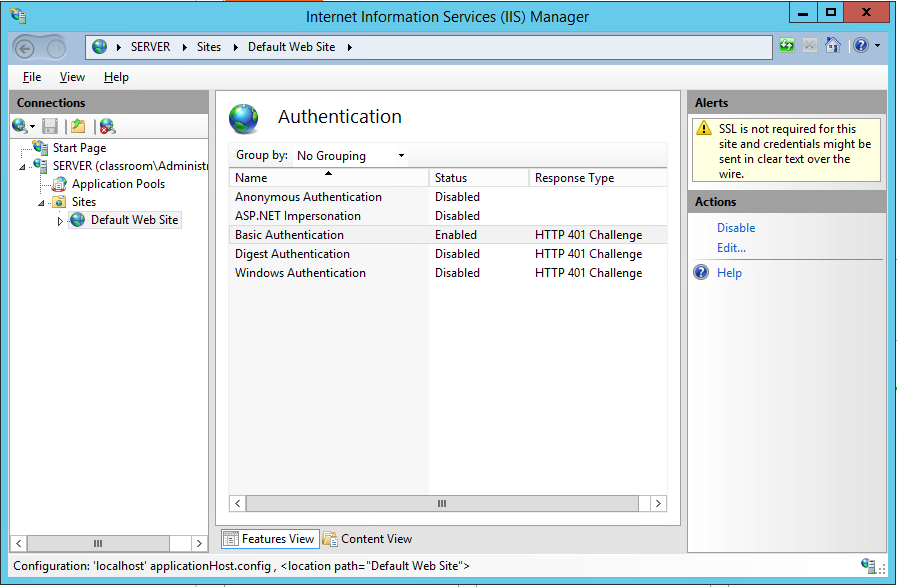
Task: Click the Default Web Site globe icon
Action: (78, 220)
